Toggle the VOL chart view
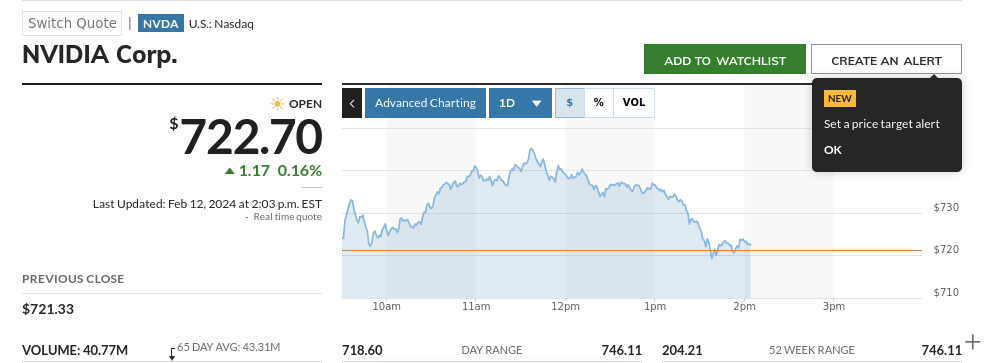This screenshot has width=990, height=363. [x=634, y=102]
